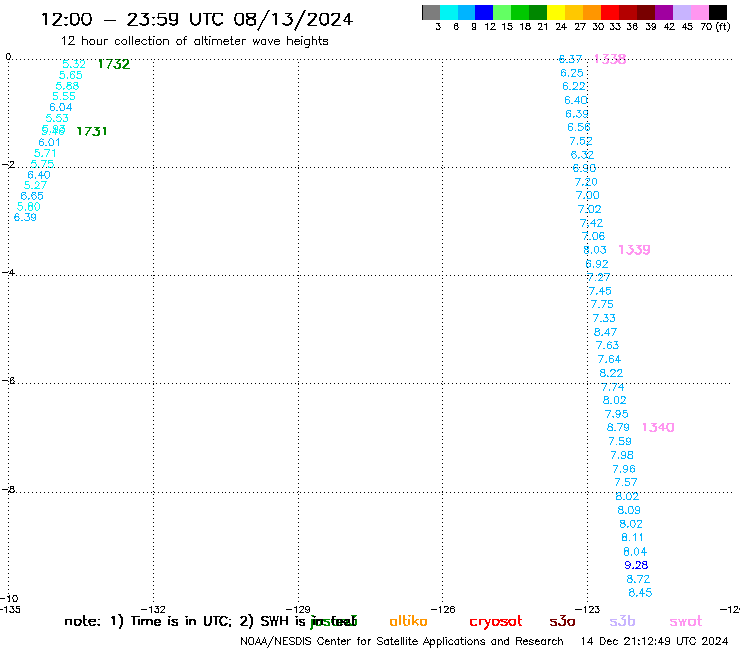Click the wave height value 7.20
This screenshot has width=740, height=650.
pos(586,182)
